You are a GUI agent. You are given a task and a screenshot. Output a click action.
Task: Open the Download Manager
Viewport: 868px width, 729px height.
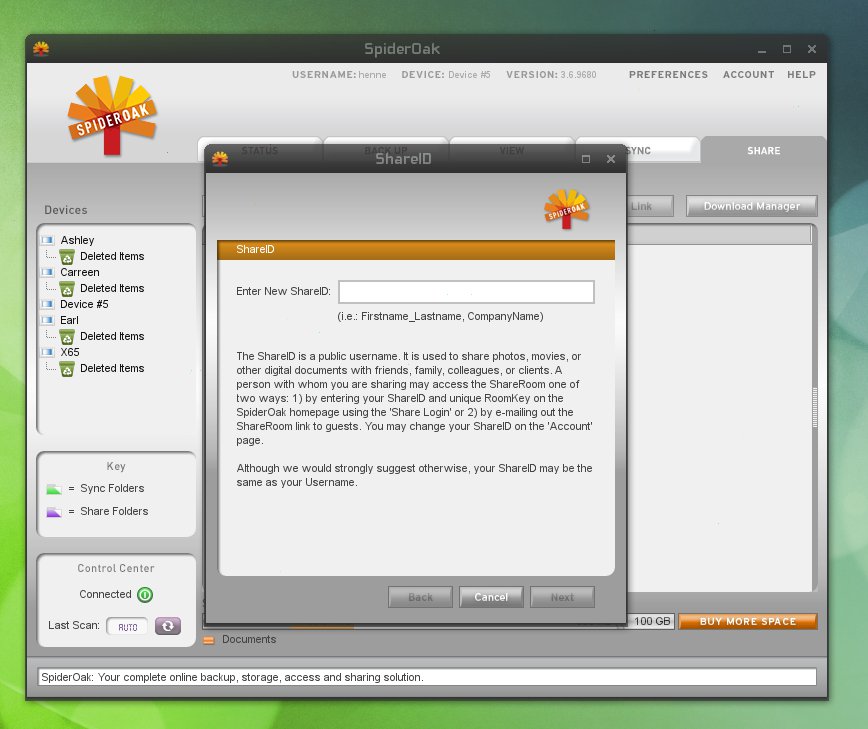751,206
